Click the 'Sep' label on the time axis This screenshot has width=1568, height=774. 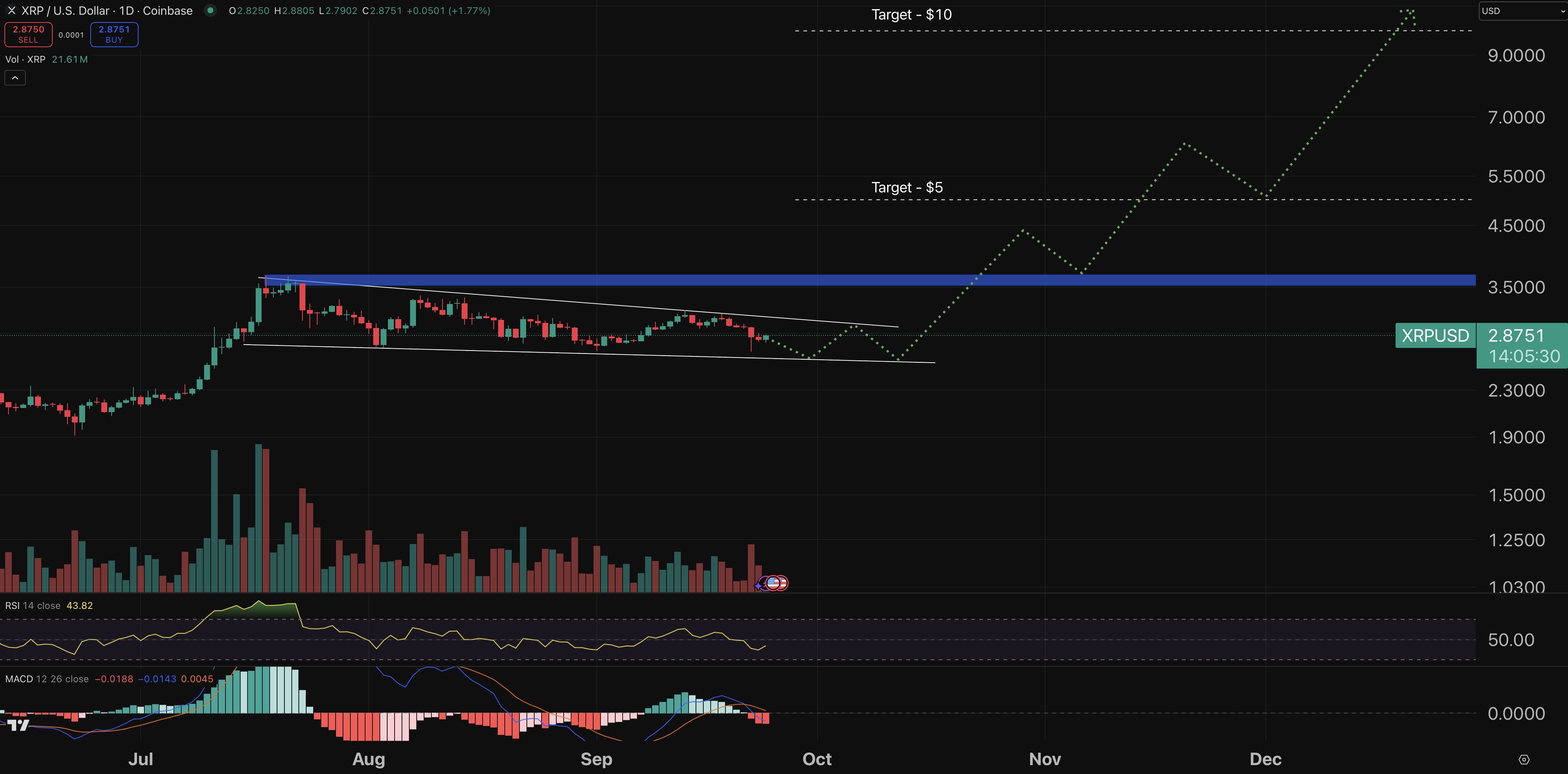pos(596,759)
